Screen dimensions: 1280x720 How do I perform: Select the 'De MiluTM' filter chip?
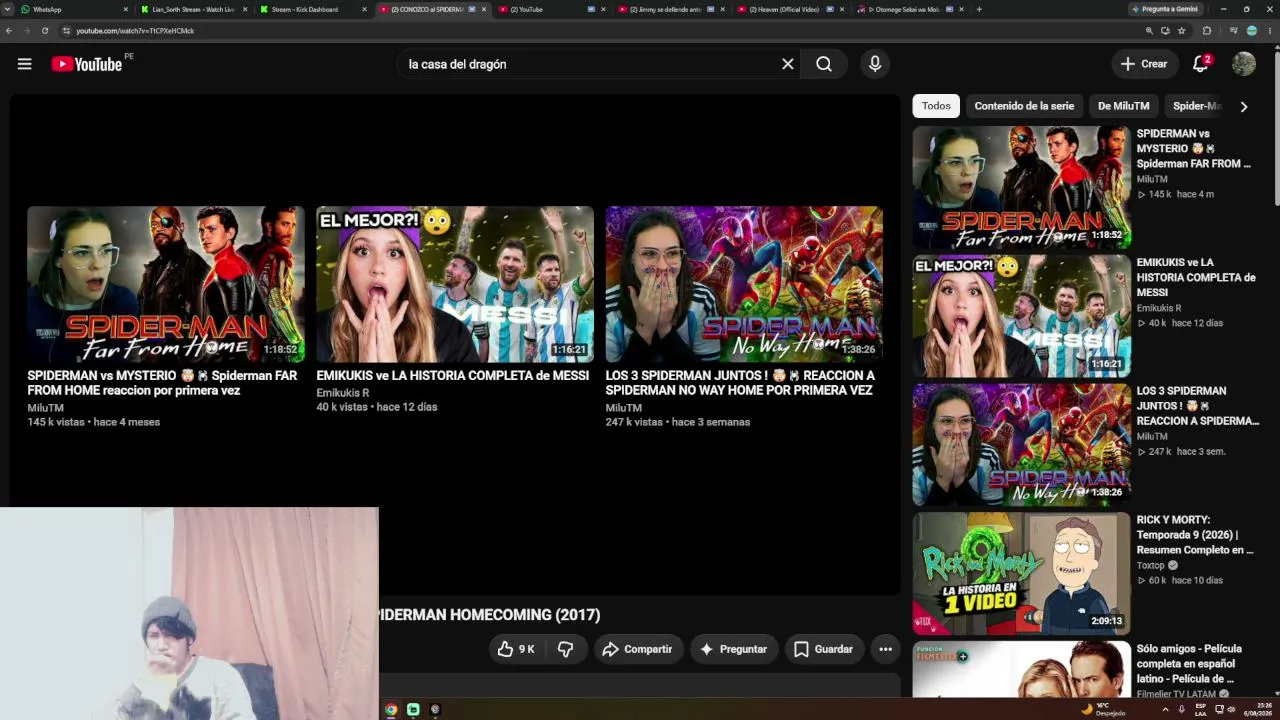[1124, 106]
